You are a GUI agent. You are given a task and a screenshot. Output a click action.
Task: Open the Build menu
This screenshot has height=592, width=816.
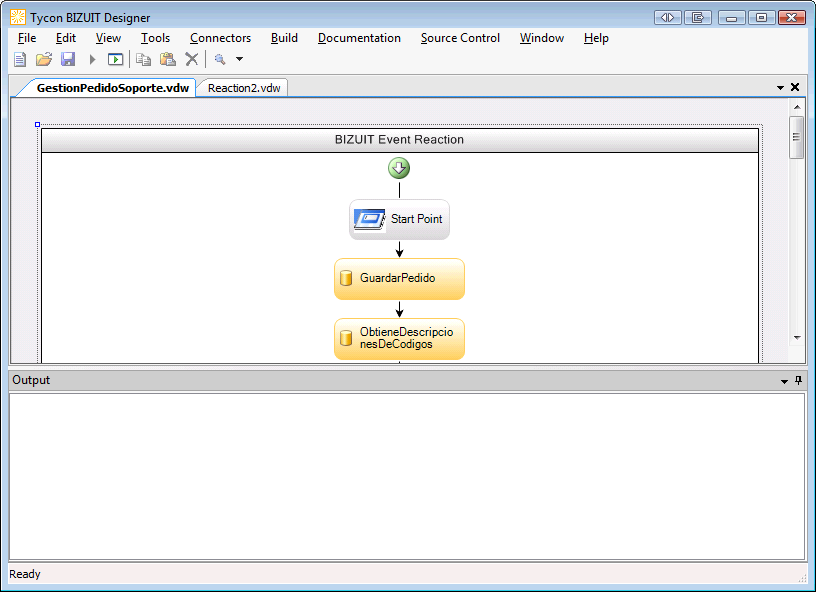click(284, 38)
